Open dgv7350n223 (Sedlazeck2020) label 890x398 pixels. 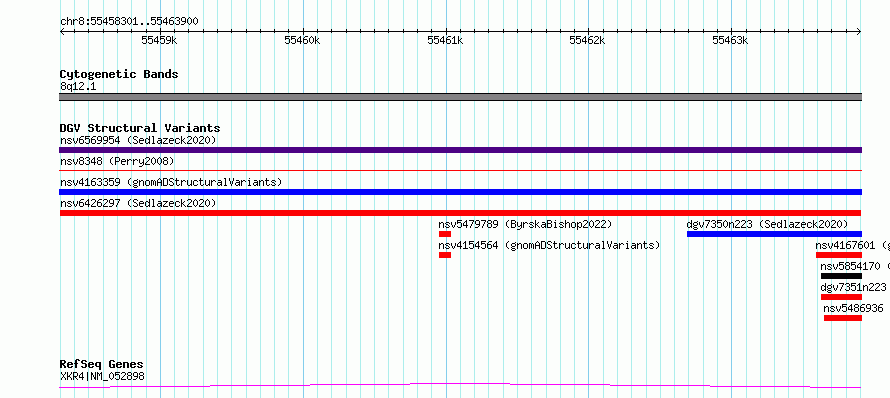(767, 224)
